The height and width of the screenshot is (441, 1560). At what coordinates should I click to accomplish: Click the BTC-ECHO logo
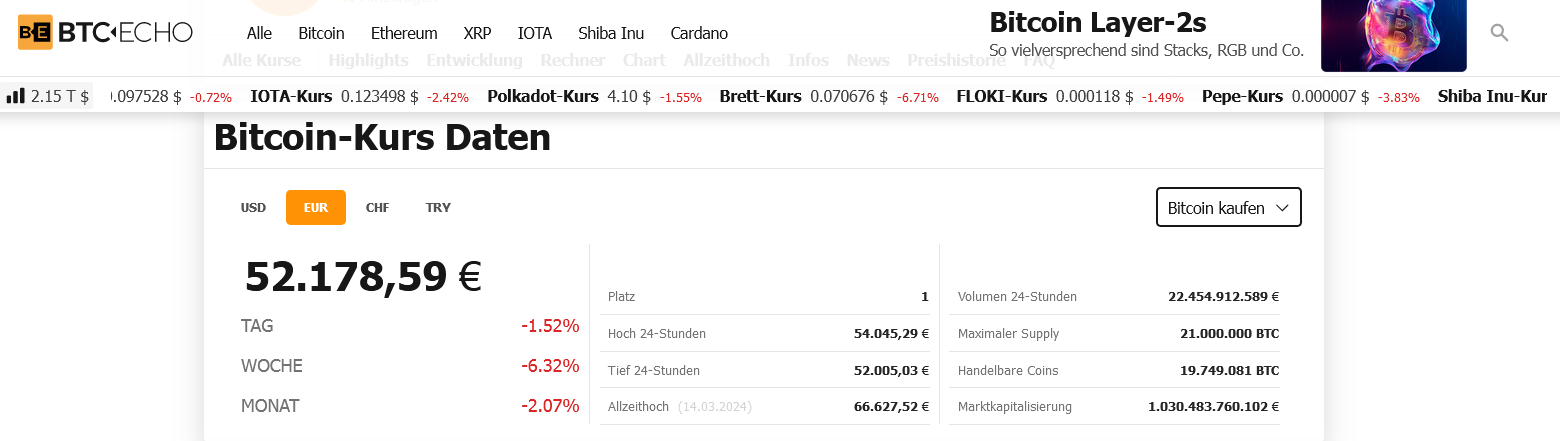[x=105, y=33]
